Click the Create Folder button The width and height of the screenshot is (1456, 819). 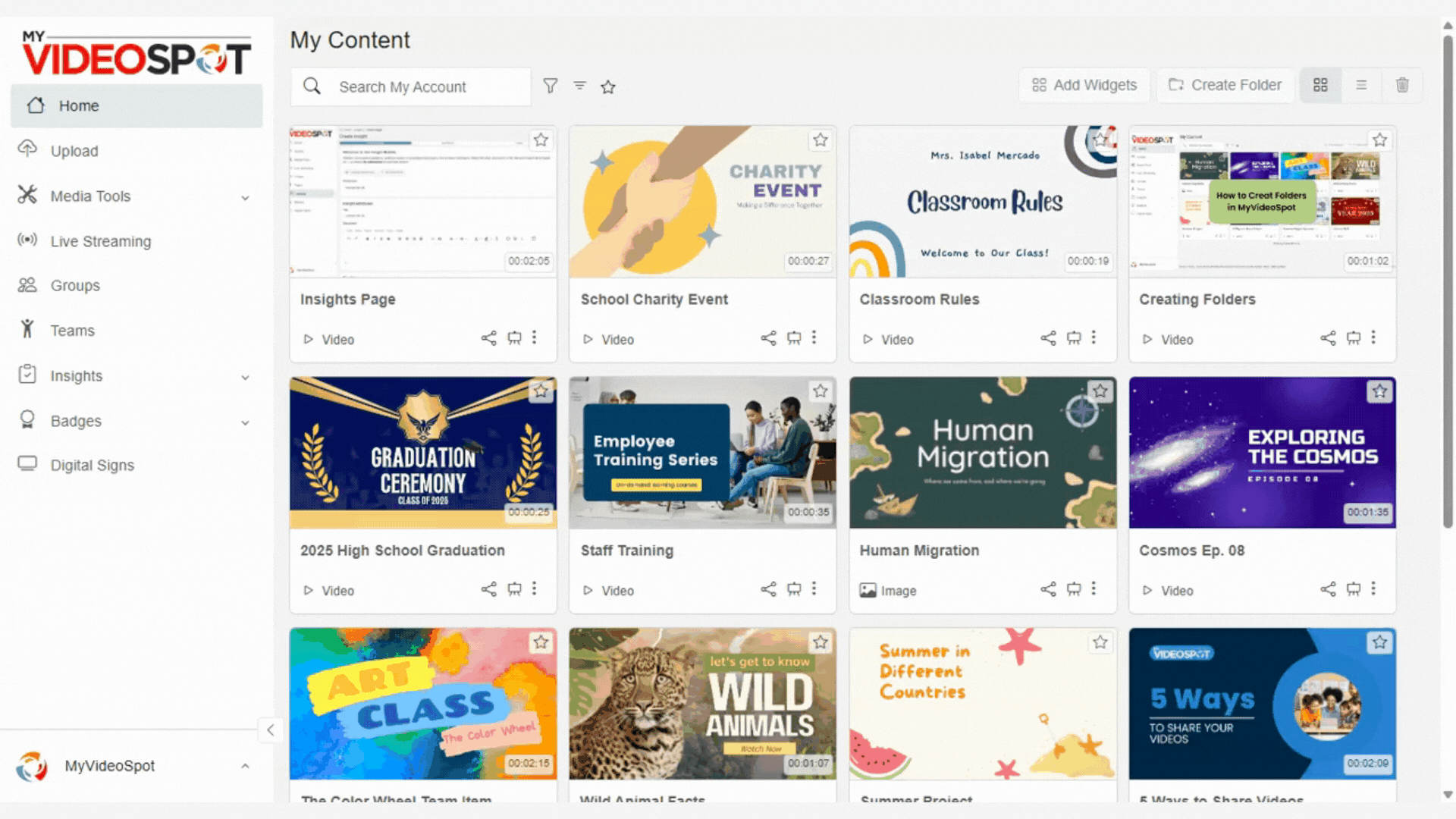tap(1225, 85)
